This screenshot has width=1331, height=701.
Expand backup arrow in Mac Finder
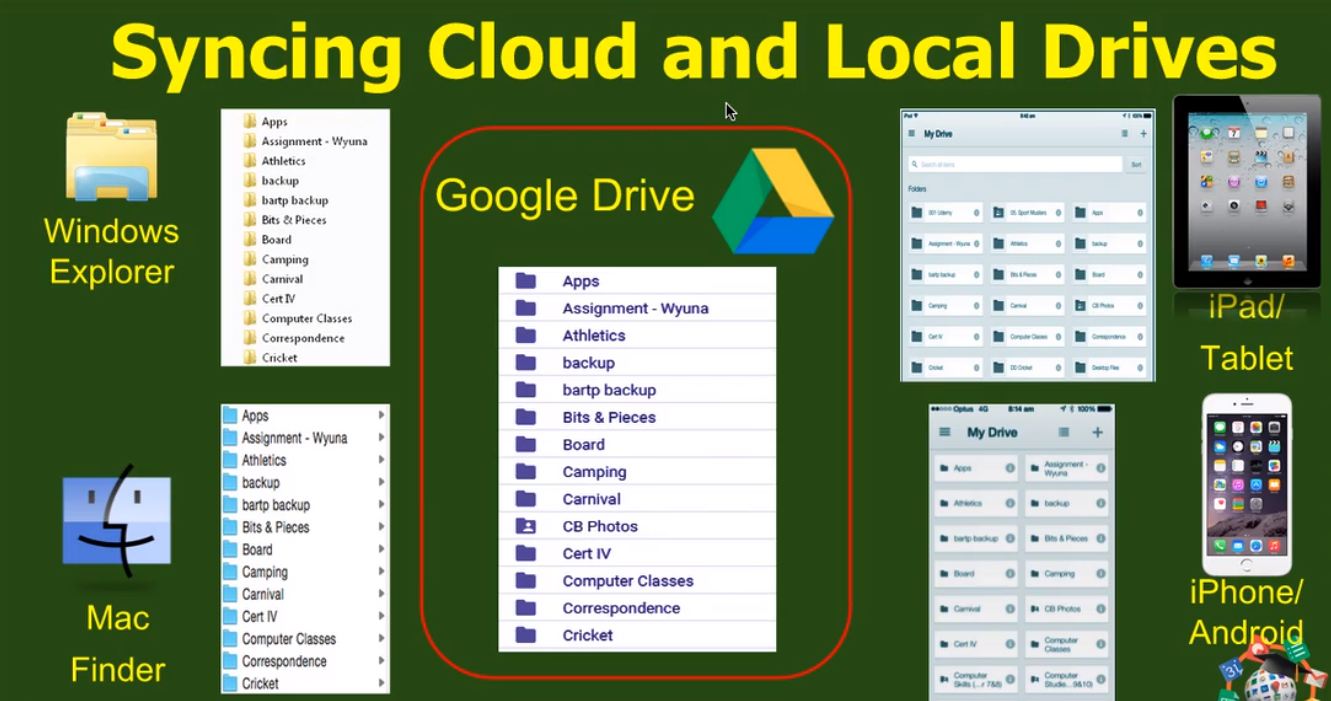click(x=381, y=482)
